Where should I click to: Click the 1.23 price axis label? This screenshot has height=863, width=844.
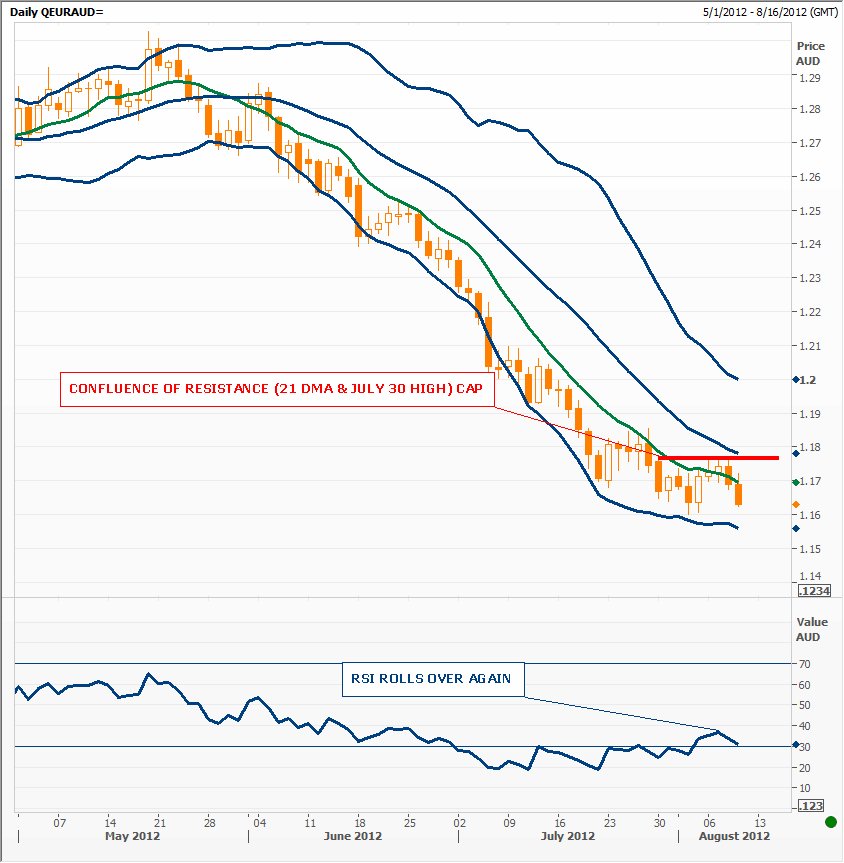coord(810,278)
